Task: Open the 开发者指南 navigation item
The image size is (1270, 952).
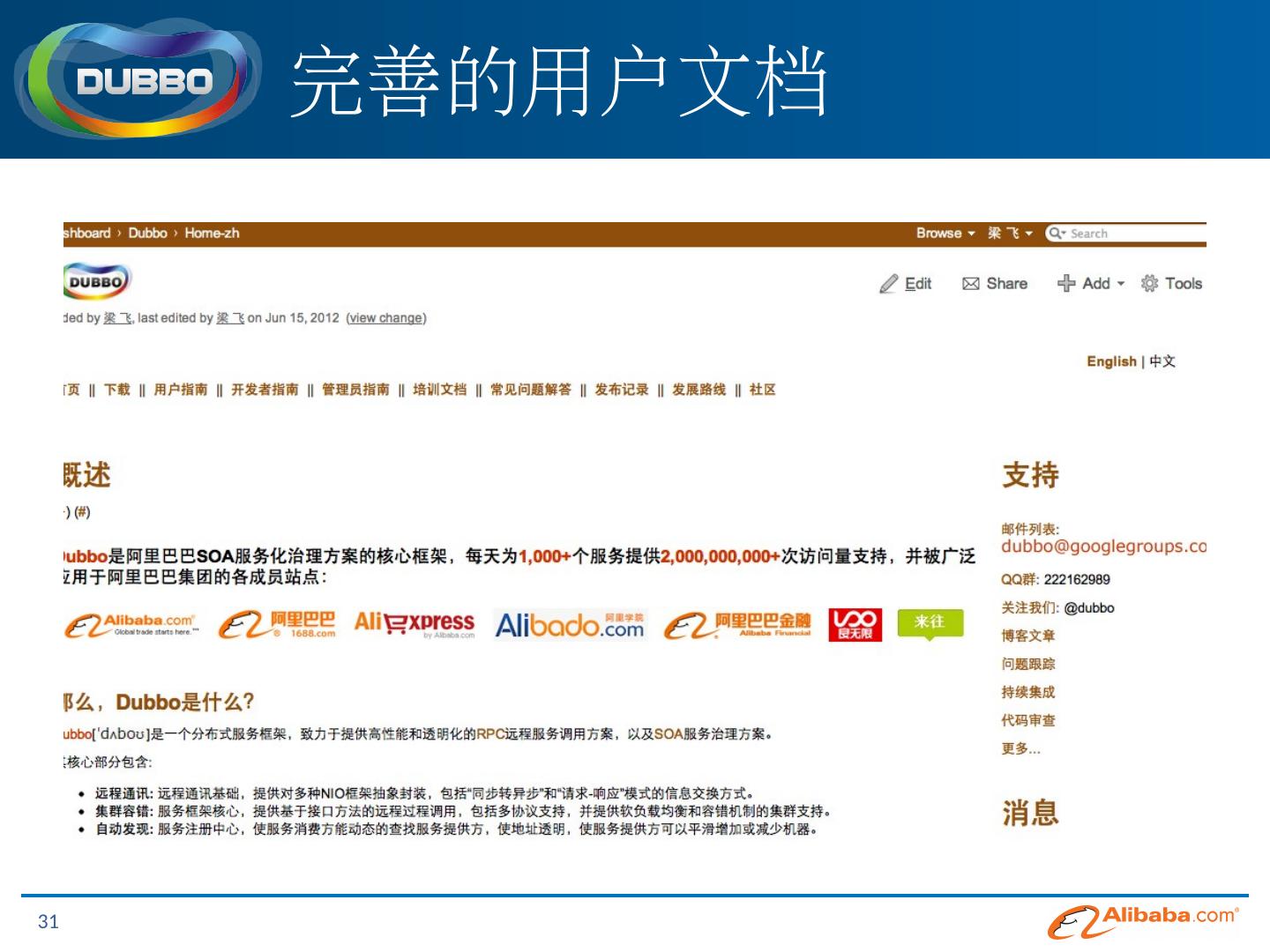Action: point(265,390)
